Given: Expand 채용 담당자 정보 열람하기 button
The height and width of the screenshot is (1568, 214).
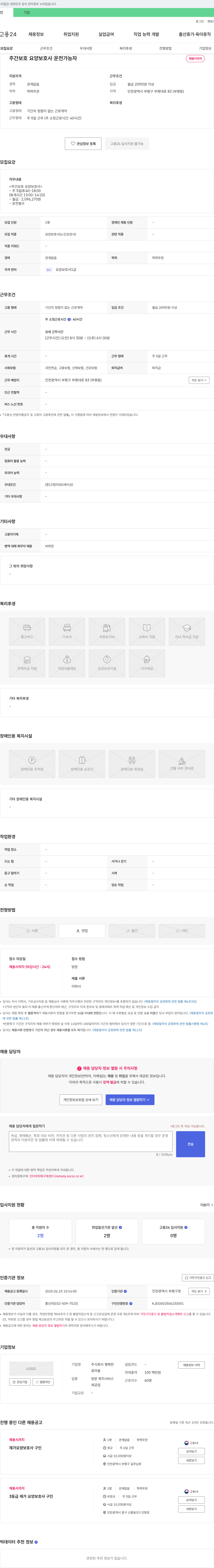Looking at the screenshot, I should coord(130,1100).
